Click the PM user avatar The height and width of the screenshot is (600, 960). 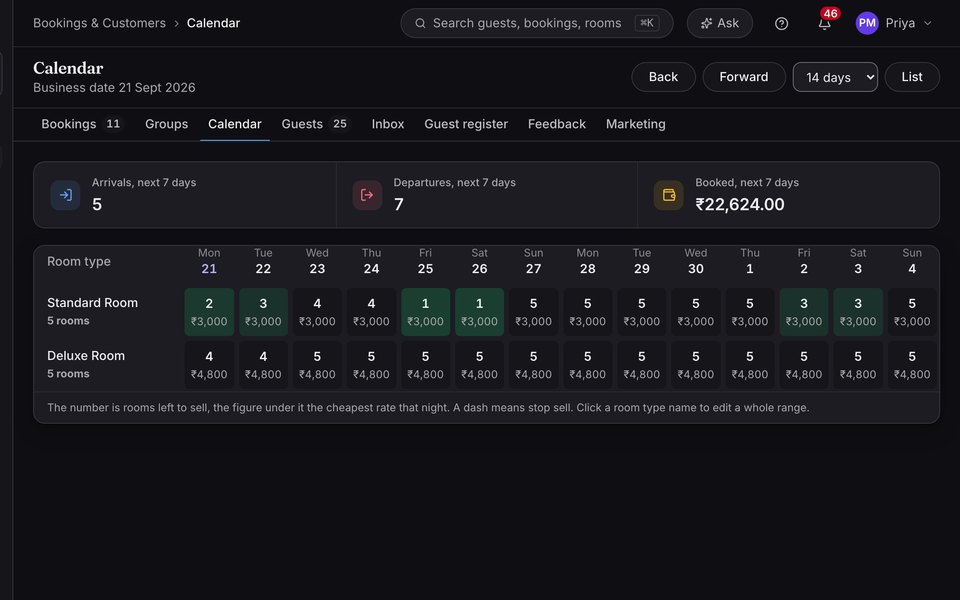[x=867, y=23]
